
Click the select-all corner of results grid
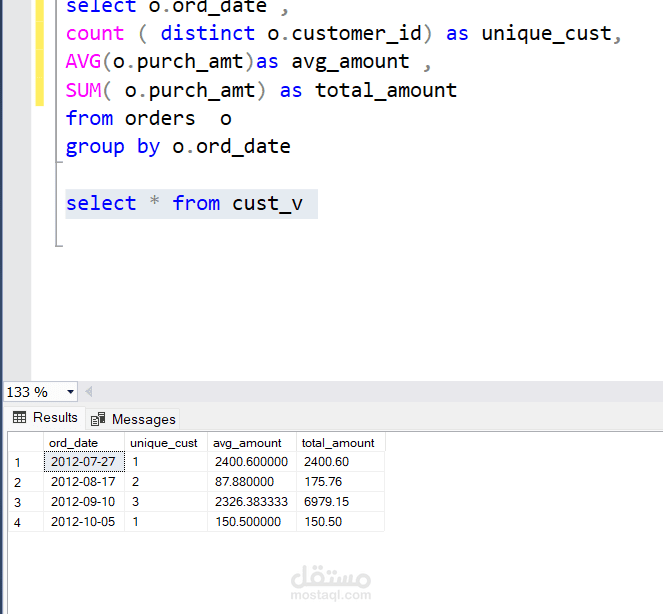tap(26, 442)
